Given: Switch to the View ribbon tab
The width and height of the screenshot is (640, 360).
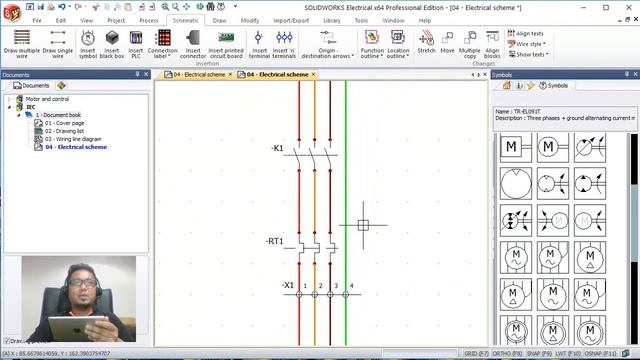Looking at the screenshot, I should (x=87, y=20).
